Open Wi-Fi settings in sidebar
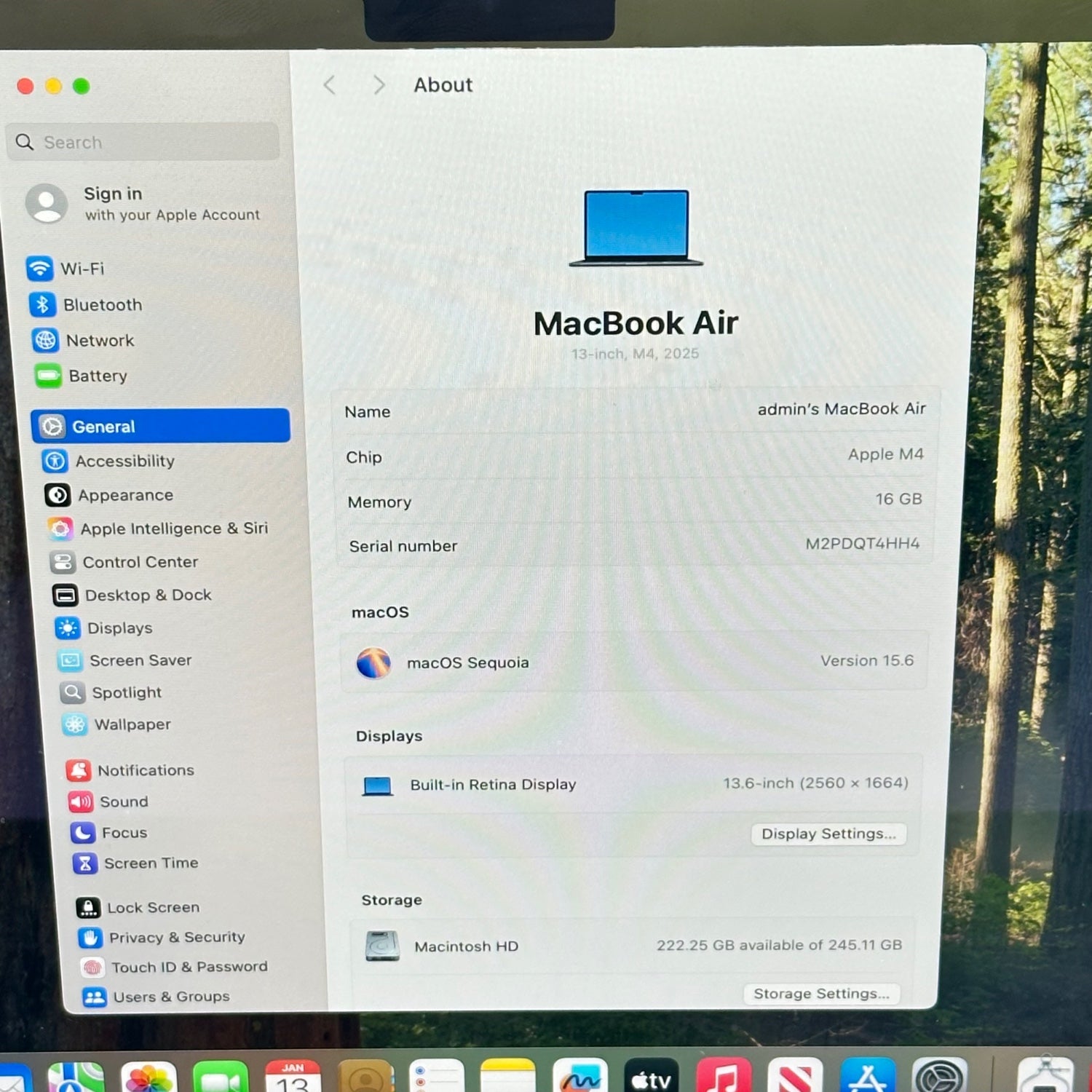 click(82, 269)
